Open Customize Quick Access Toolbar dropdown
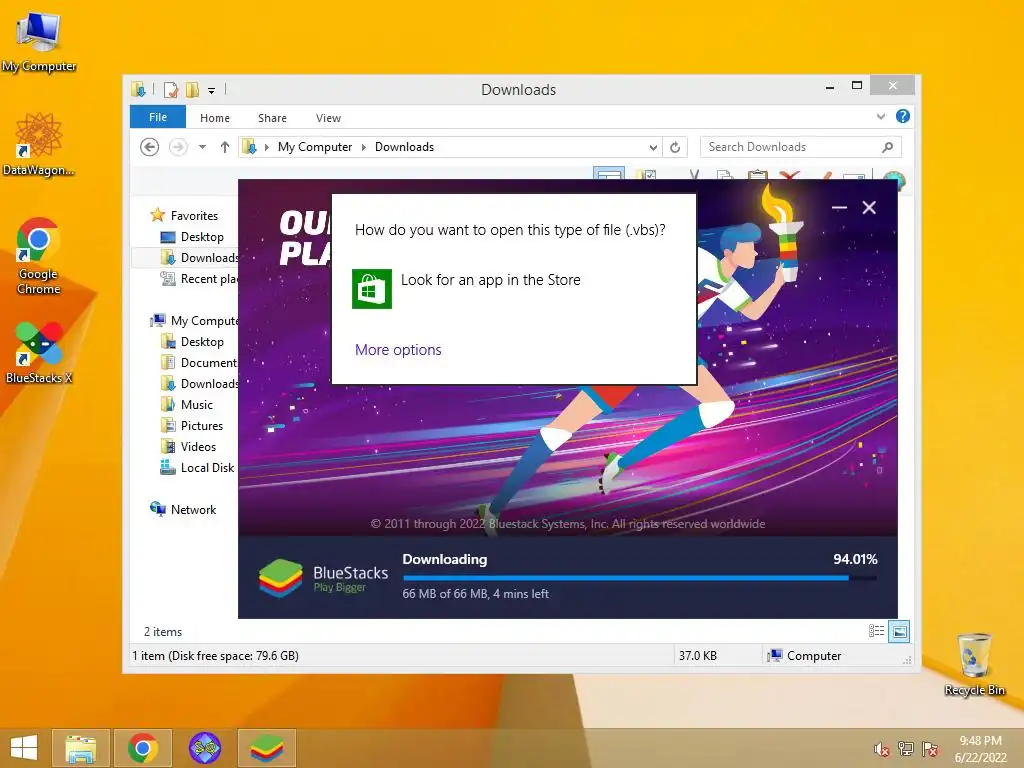 pos(212,91)
